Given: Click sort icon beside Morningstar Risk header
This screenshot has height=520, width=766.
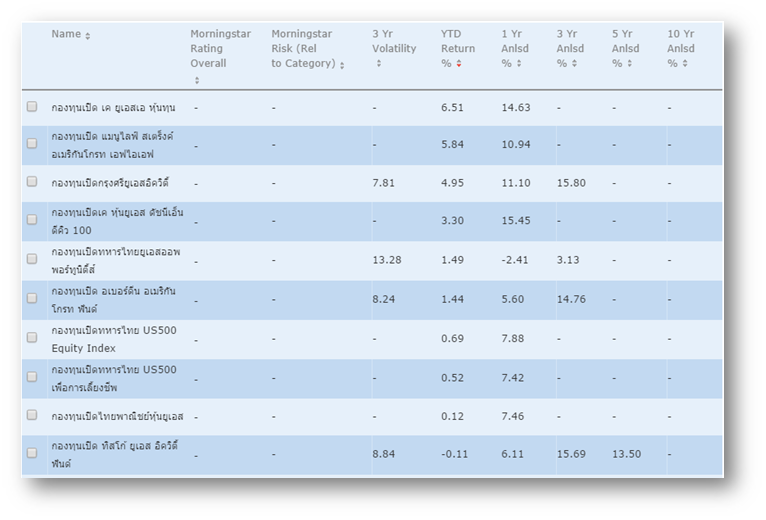Looking at the screenshot, I should click(342, 65).
